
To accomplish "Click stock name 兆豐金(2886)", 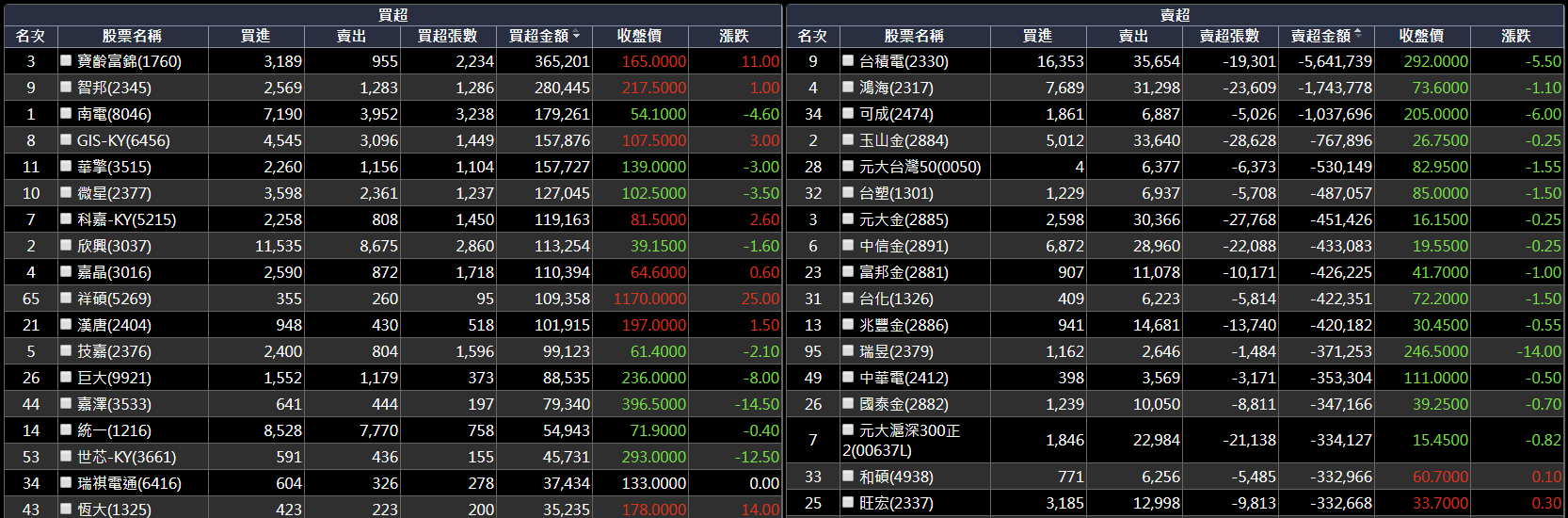I will (904, 325).
